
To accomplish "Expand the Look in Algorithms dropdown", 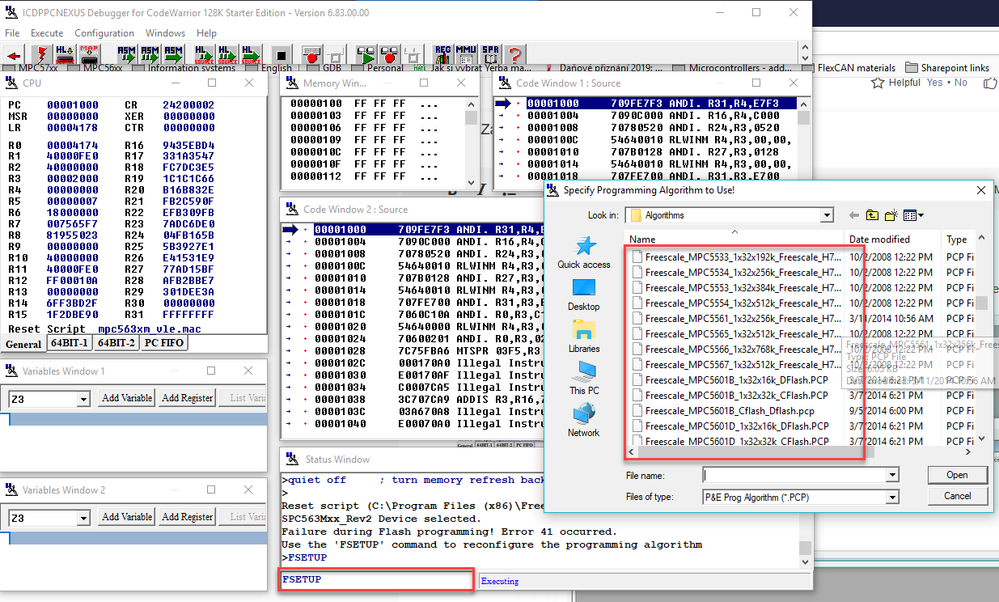I will 826,215.
